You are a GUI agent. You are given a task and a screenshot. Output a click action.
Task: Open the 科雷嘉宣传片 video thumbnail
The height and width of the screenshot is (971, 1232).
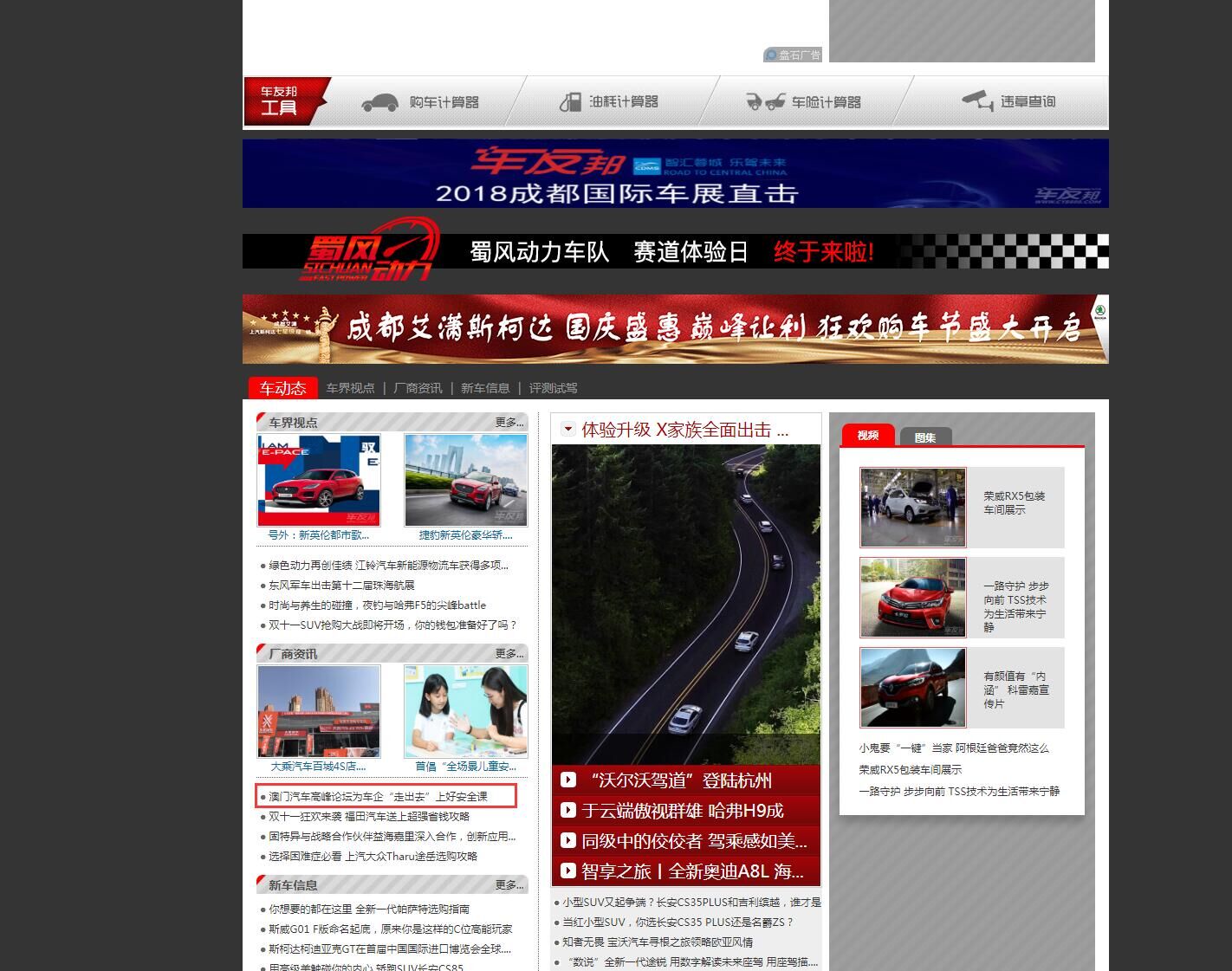(913, 688)
